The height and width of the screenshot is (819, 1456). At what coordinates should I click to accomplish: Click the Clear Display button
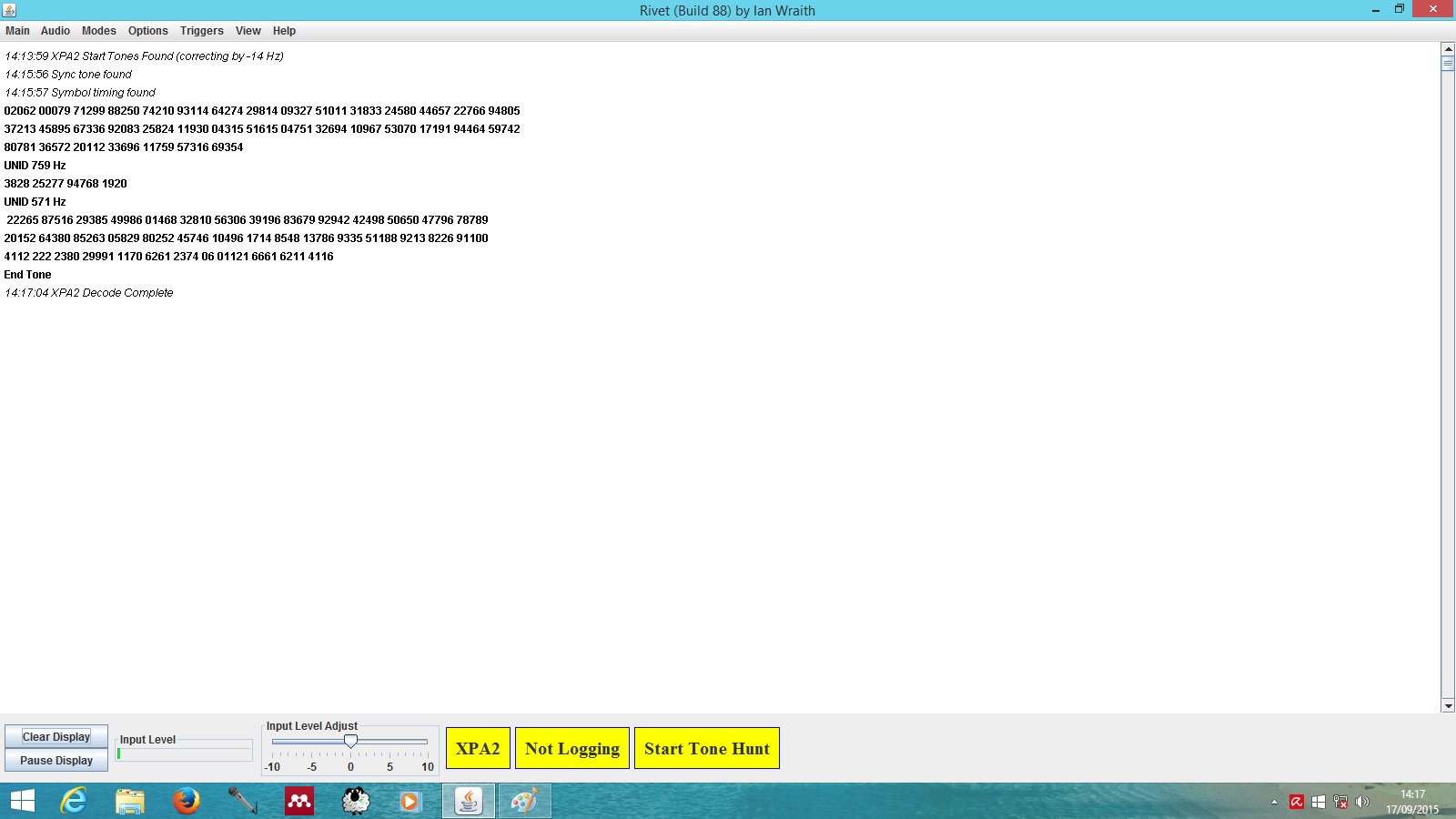tap(56, 737)
